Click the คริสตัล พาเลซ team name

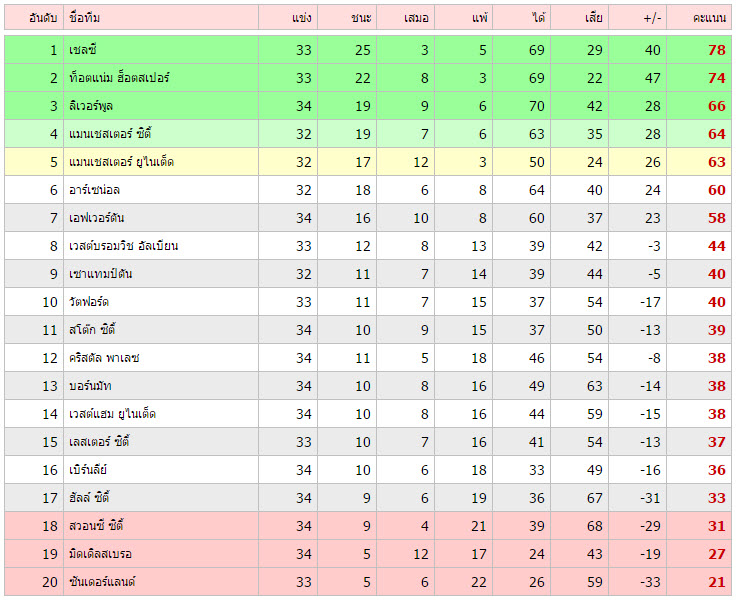click(x=105, y=358)
